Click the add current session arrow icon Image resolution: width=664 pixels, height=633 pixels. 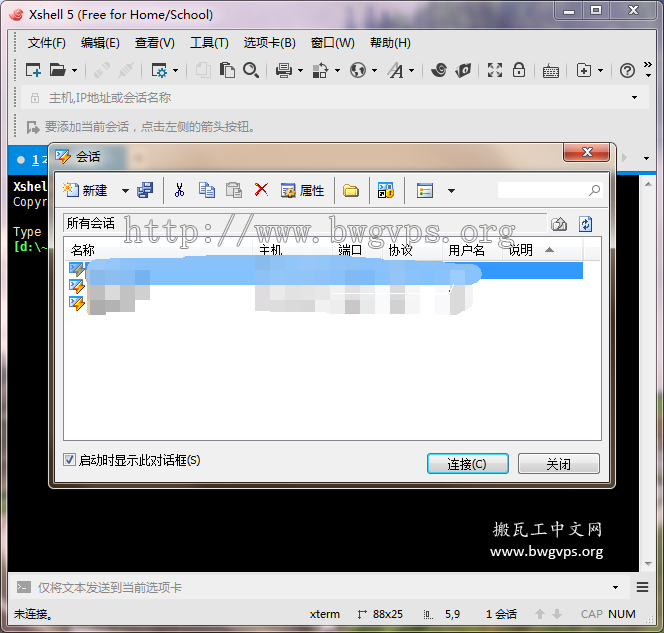[x=33, y=127]
